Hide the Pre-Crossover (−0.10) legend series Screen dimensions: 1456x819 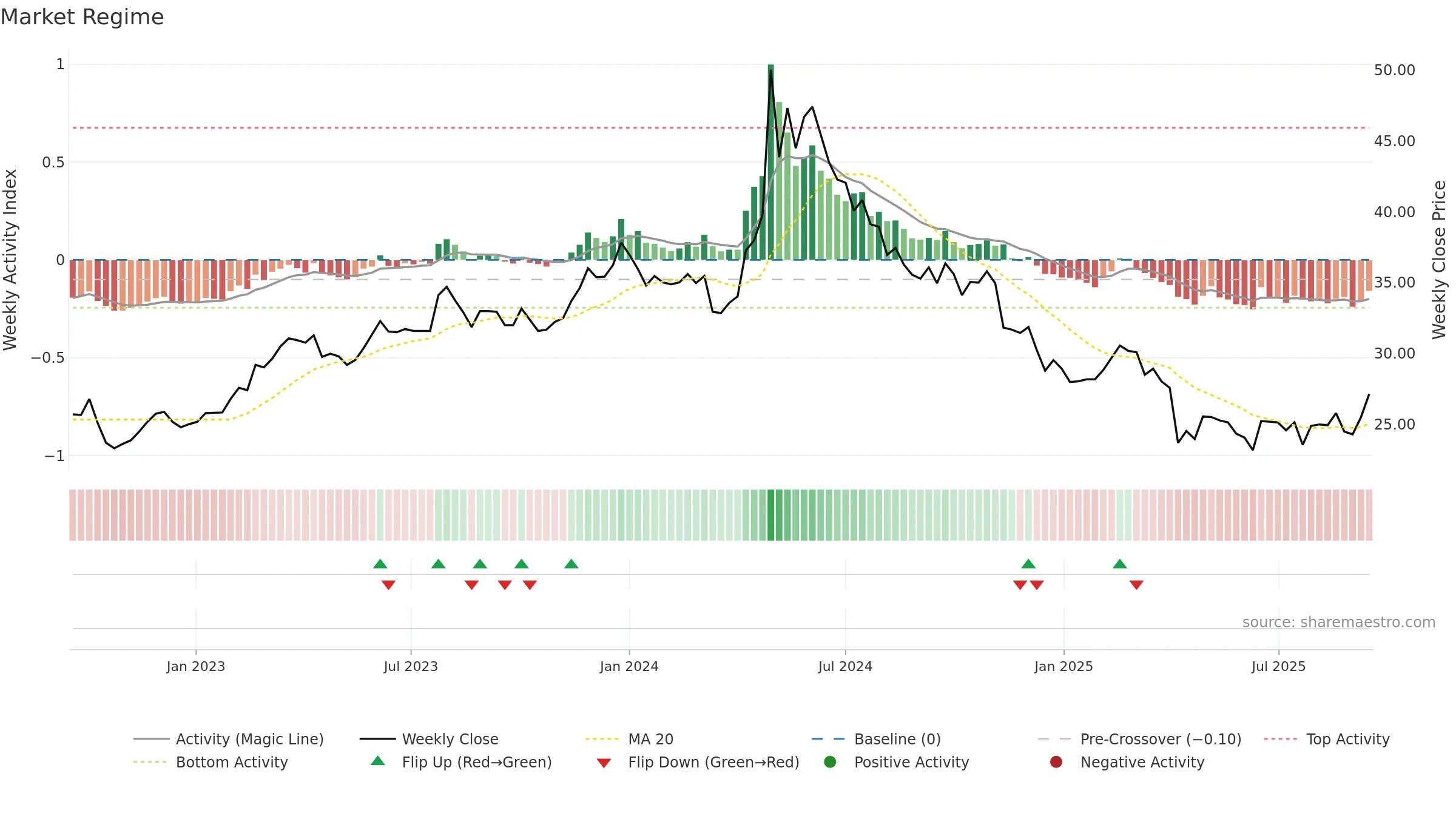[x=1139, y=739]
